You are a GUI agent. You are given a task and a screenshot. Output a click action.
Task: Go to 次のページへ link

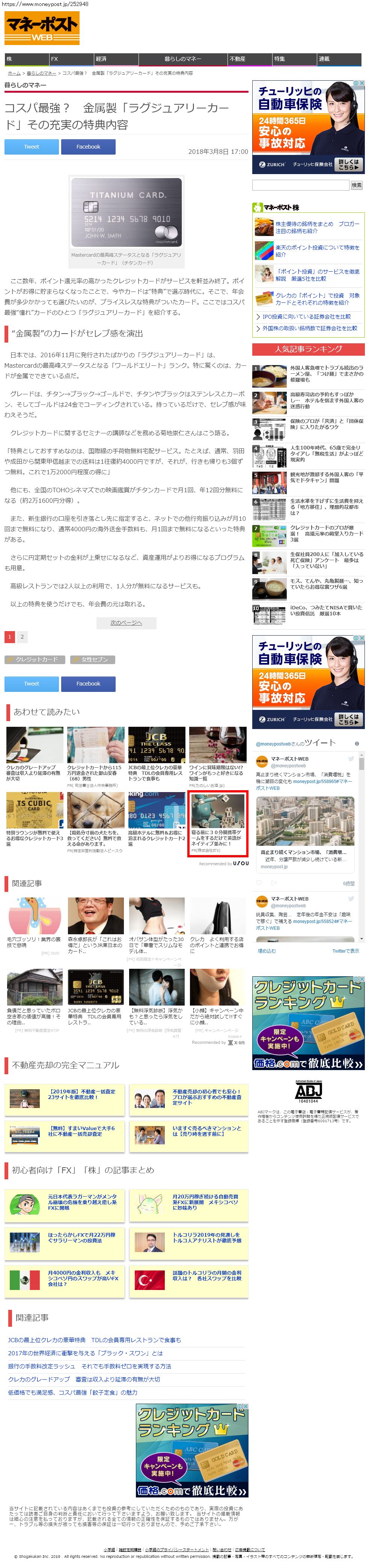coord(126,623)
